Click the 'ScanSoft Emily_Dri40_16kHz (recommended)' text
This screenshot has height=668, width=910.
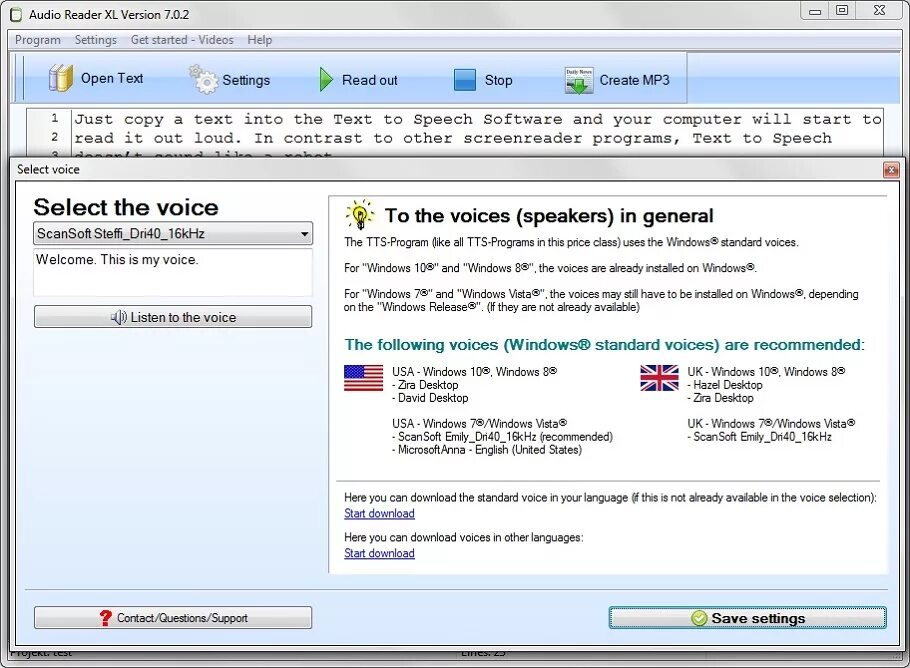pos(505,436)
